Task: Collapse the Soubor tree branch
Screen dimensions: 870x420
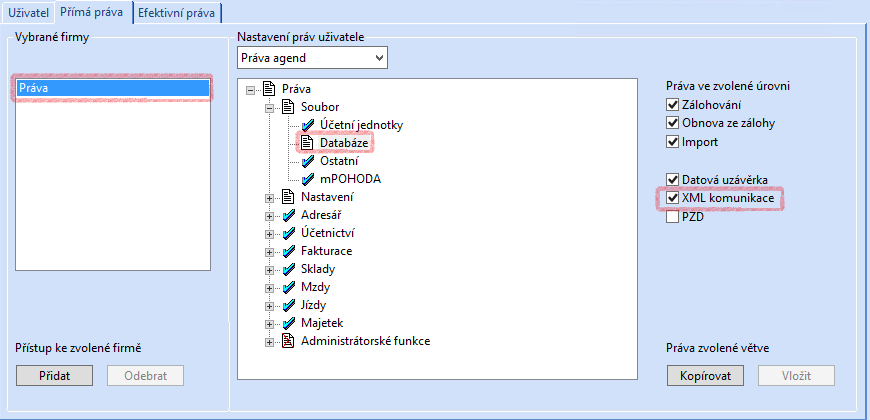Action: click(x=270, y=107)
